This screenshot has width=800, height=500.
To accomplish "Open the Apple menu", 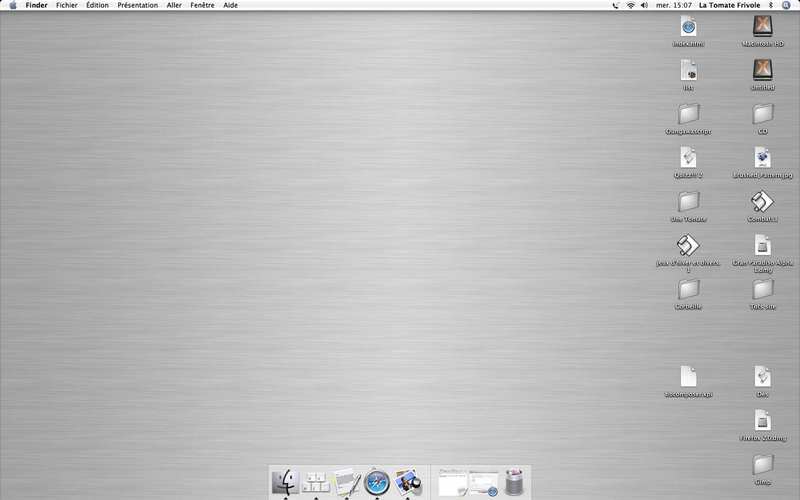I will pyautogui.click(x=13, y=5).
